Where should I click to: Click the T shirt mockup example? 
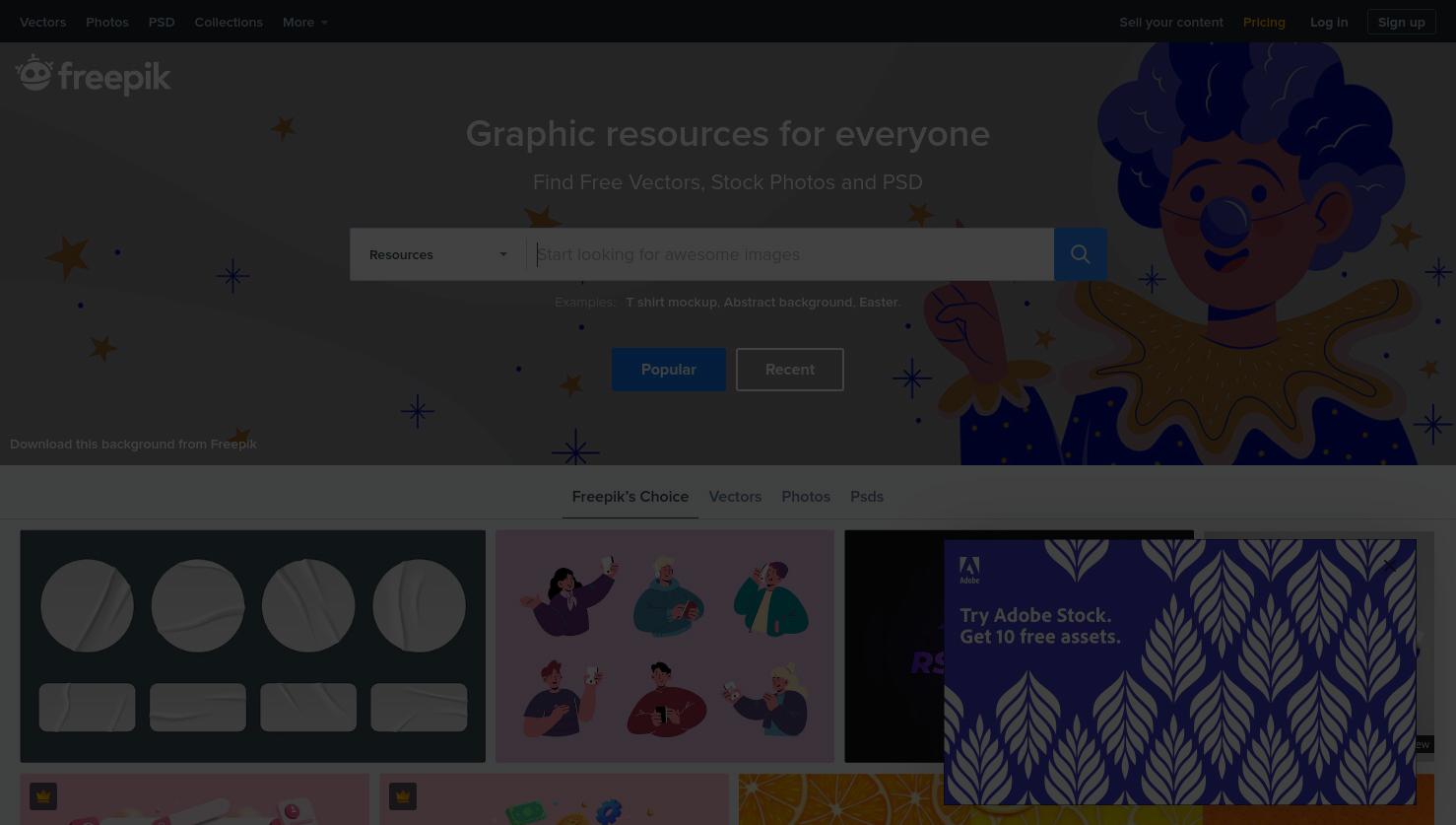pos(671,302)
